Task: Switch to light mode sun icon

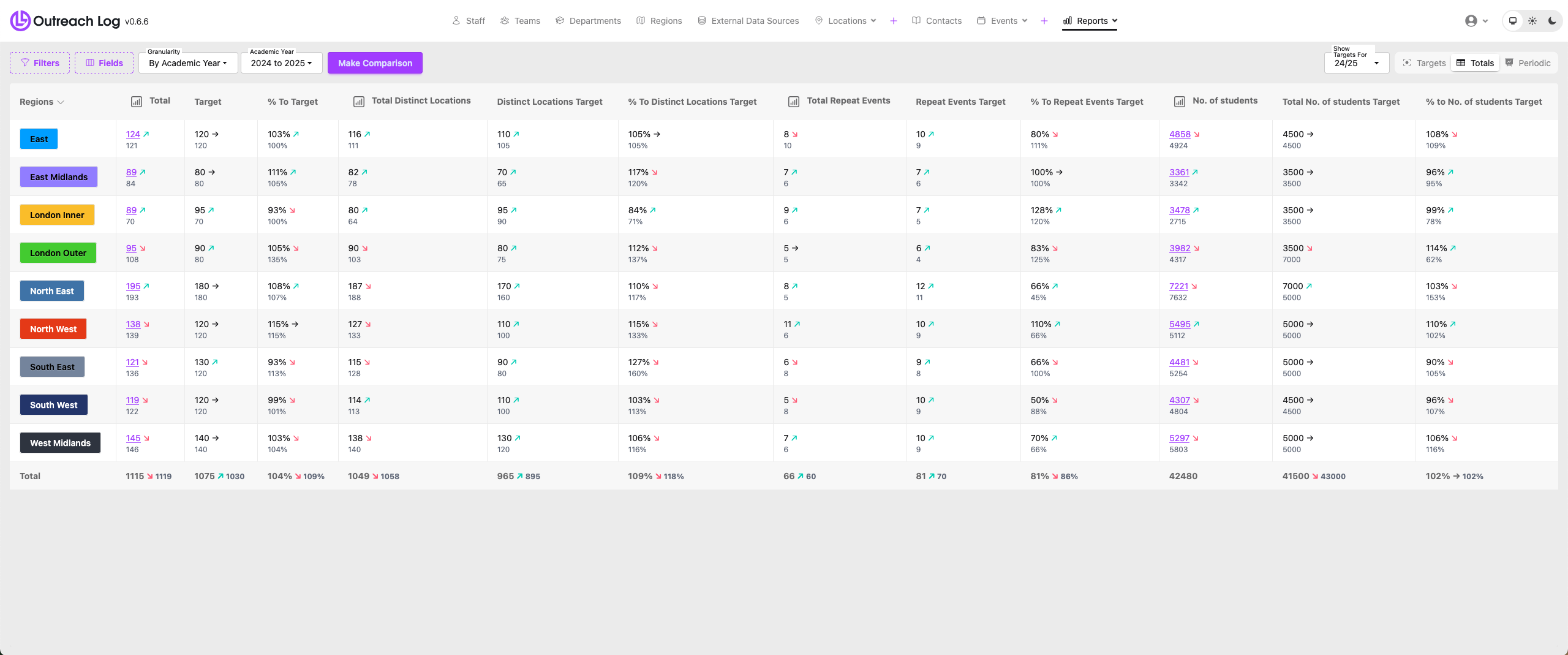Action: (1532, 21)
